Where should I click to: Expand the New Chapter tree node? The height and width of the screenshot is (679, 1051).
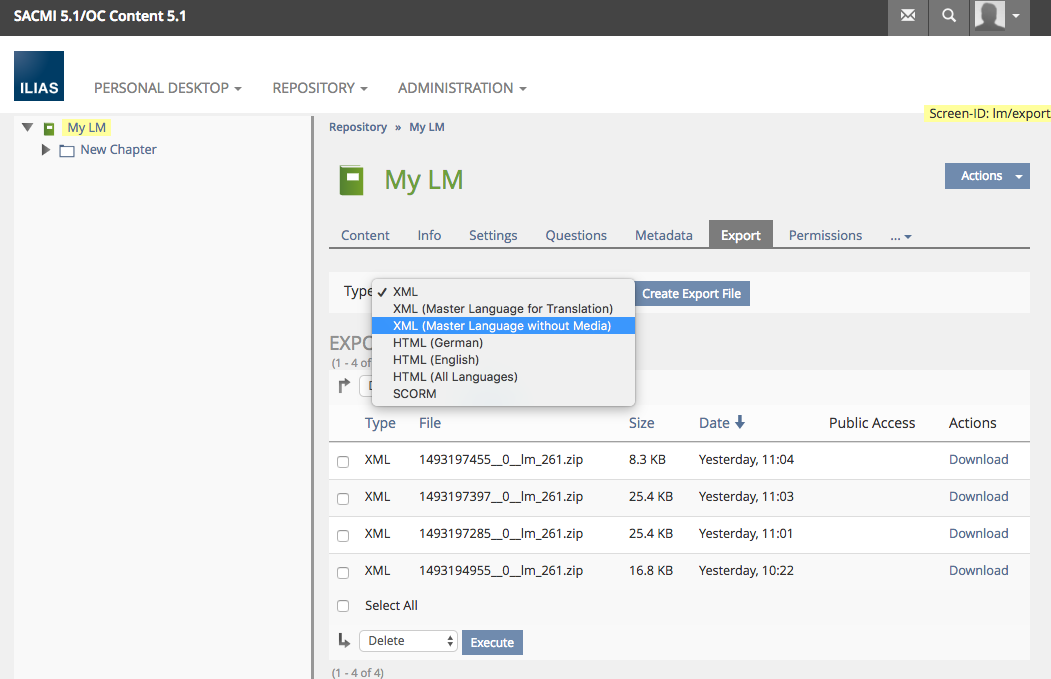click(x=45, y=150)
